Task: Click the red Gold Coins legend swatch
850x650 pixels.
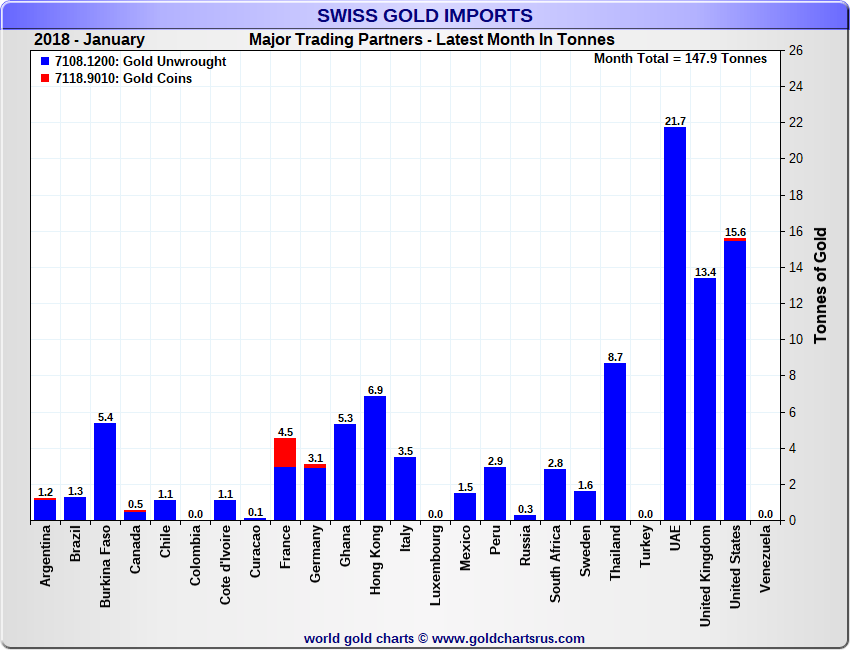Action: (x=45, y=79)
